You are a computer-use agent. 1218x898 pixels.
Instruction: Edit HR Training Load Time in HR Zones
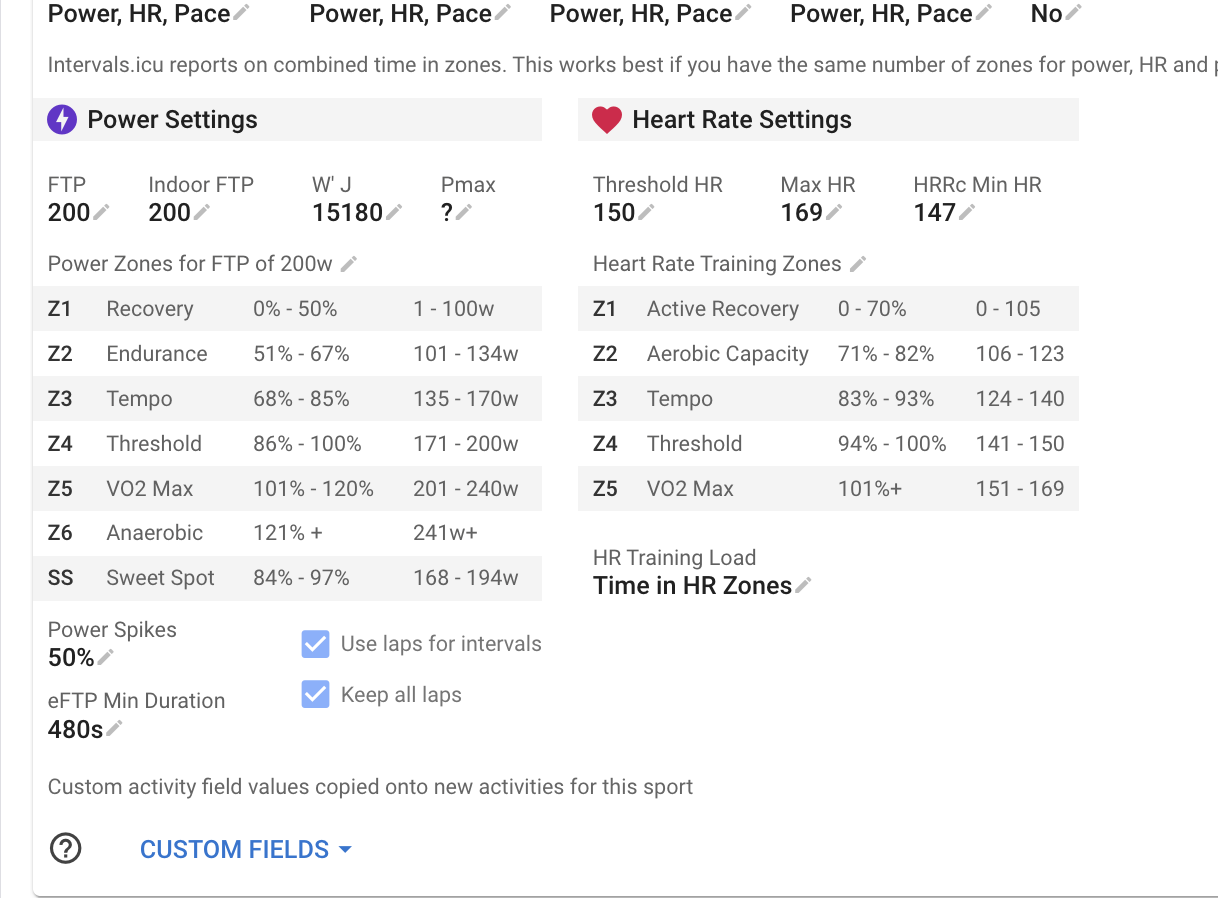coord(803,585)
